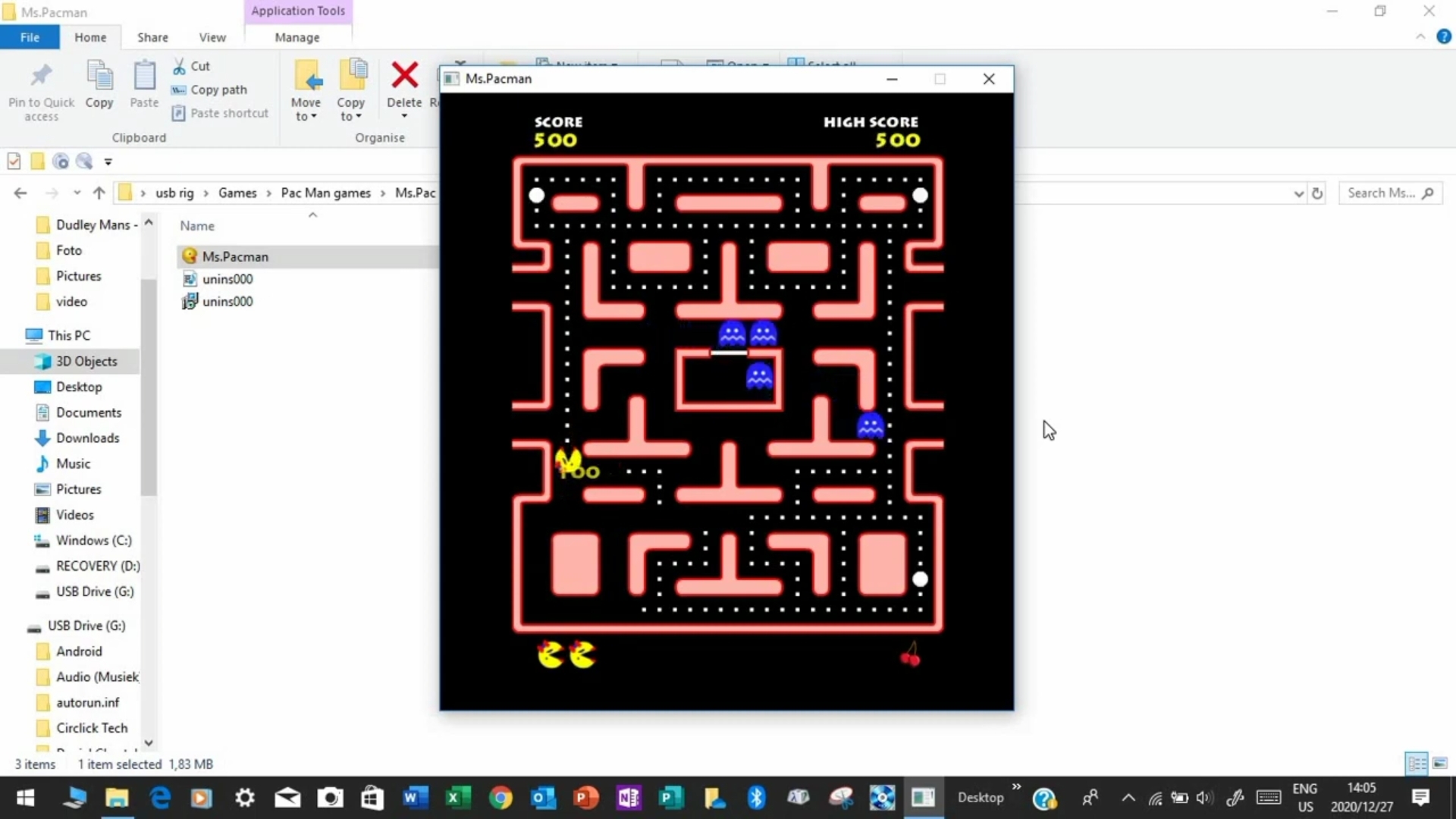Click the Copy button in Clipboard group

pyautogui.click(x=99, y=85)
